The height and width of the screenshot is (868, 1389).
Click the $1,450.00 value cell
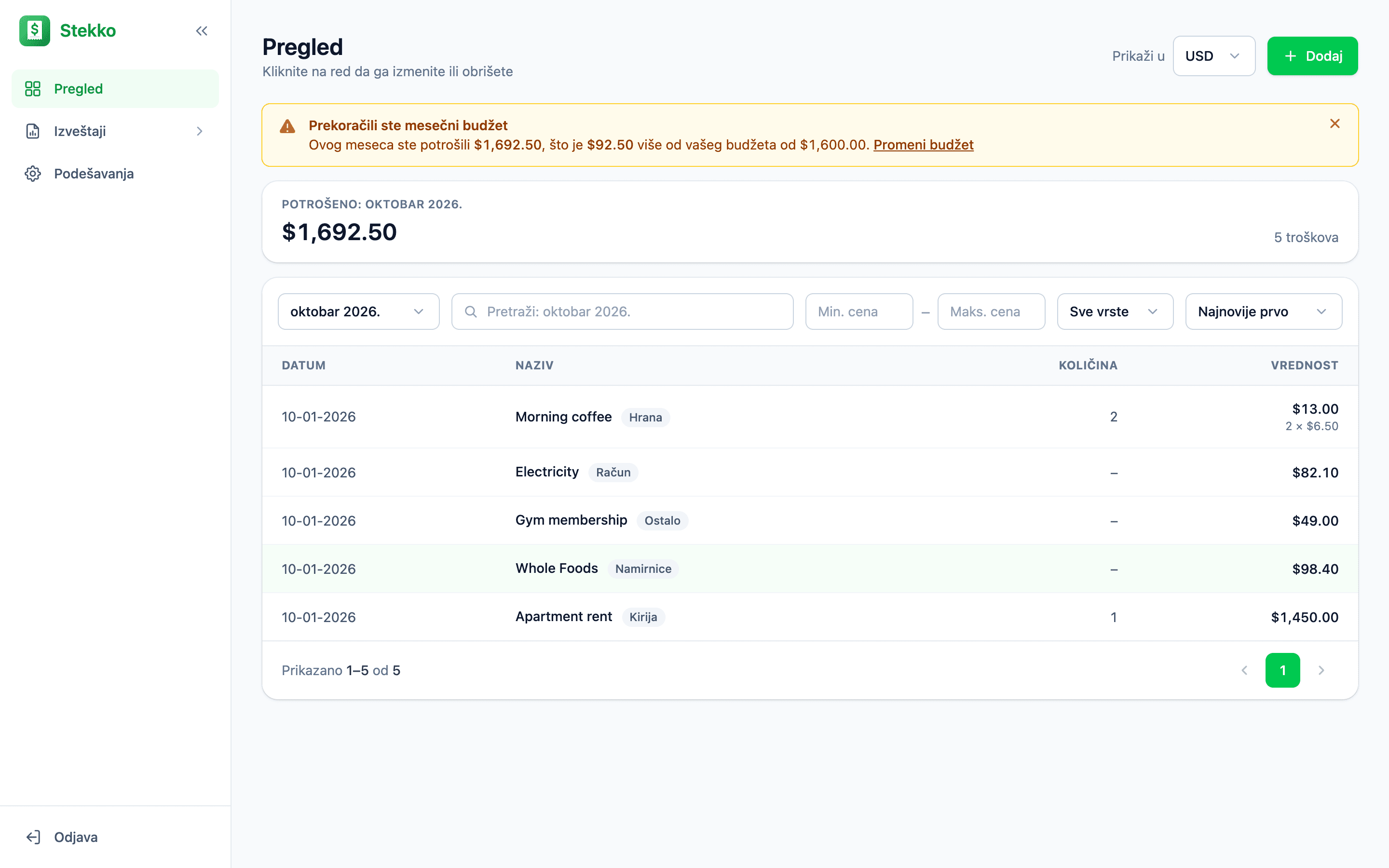1304,617
